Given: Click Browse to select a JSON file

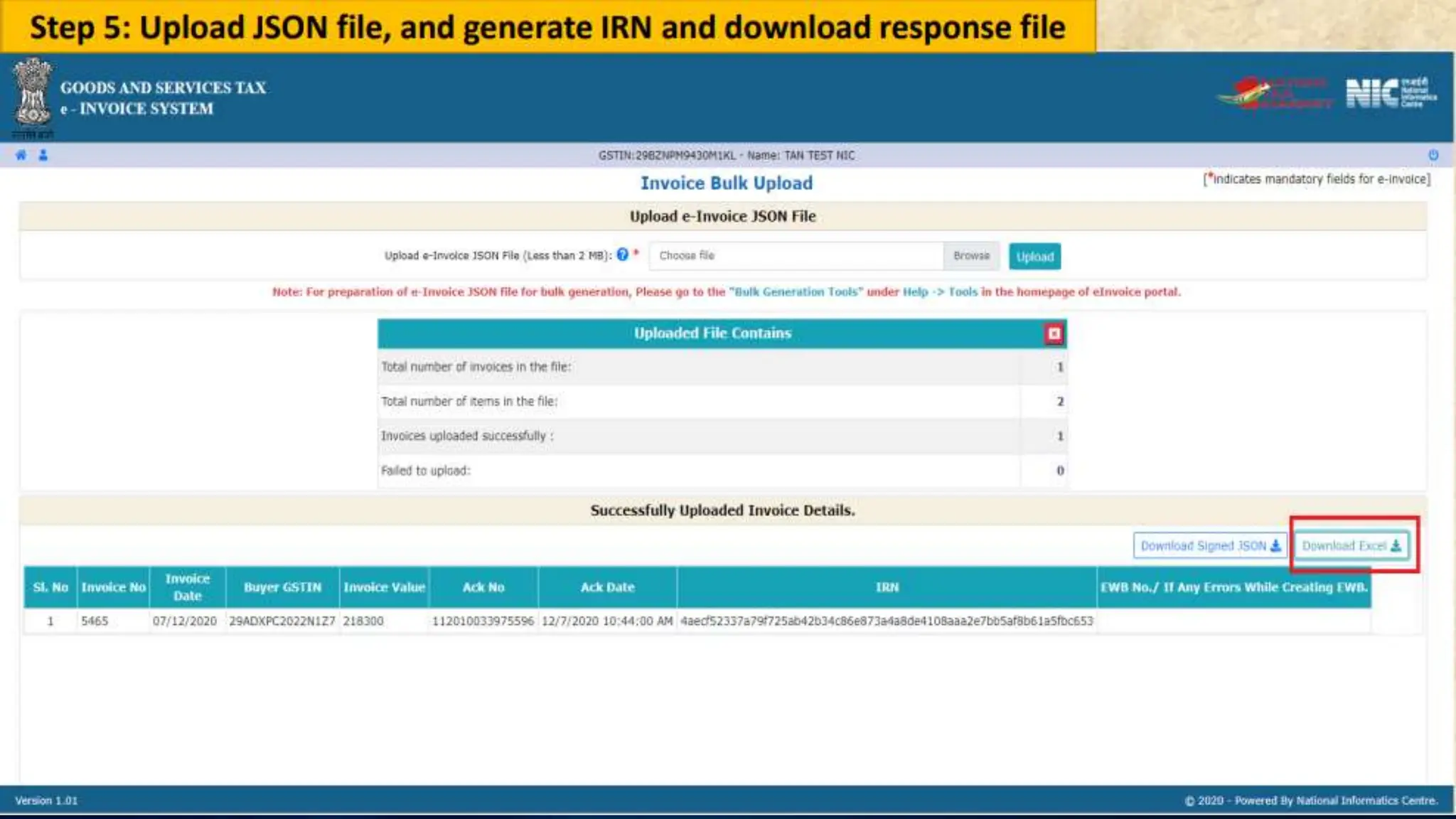Looking at the screenshot, I should pyautogui.click(x=971, y=256).
